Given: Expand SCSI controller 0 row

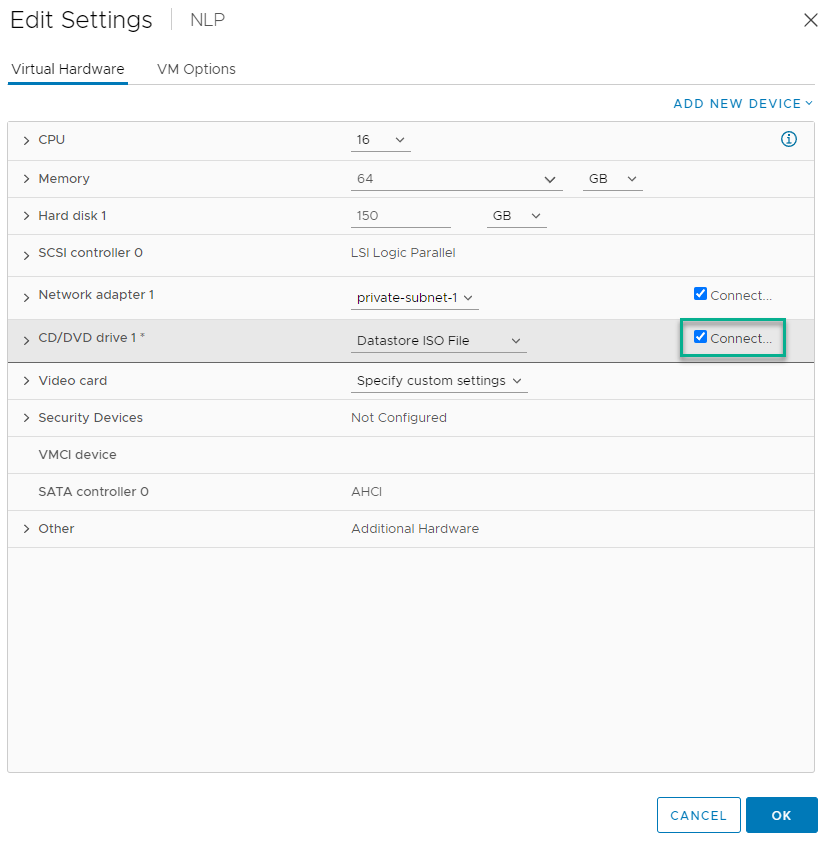Looking at the screenshot, I should click(x=26, y=255).
